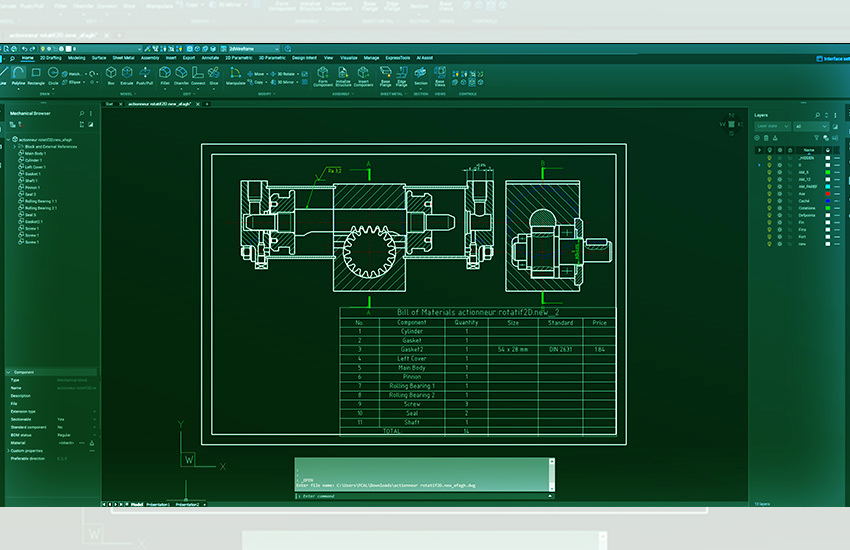Open the Base Views tool
The height and width of the screenshot is (550, 850).
click(440, 76)
